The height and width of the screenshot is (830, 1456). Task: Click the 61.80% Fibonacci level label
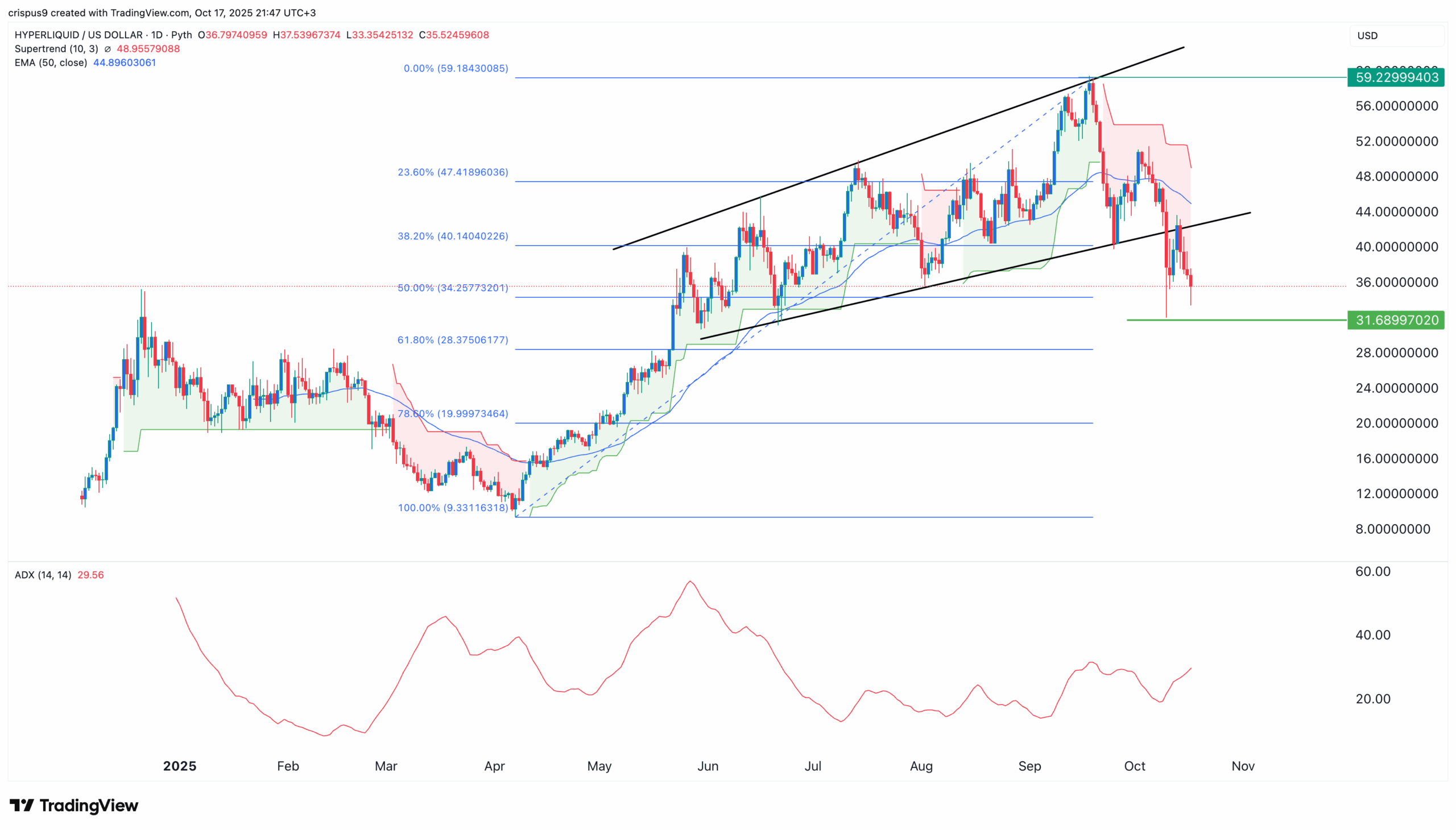coord(452,341)
